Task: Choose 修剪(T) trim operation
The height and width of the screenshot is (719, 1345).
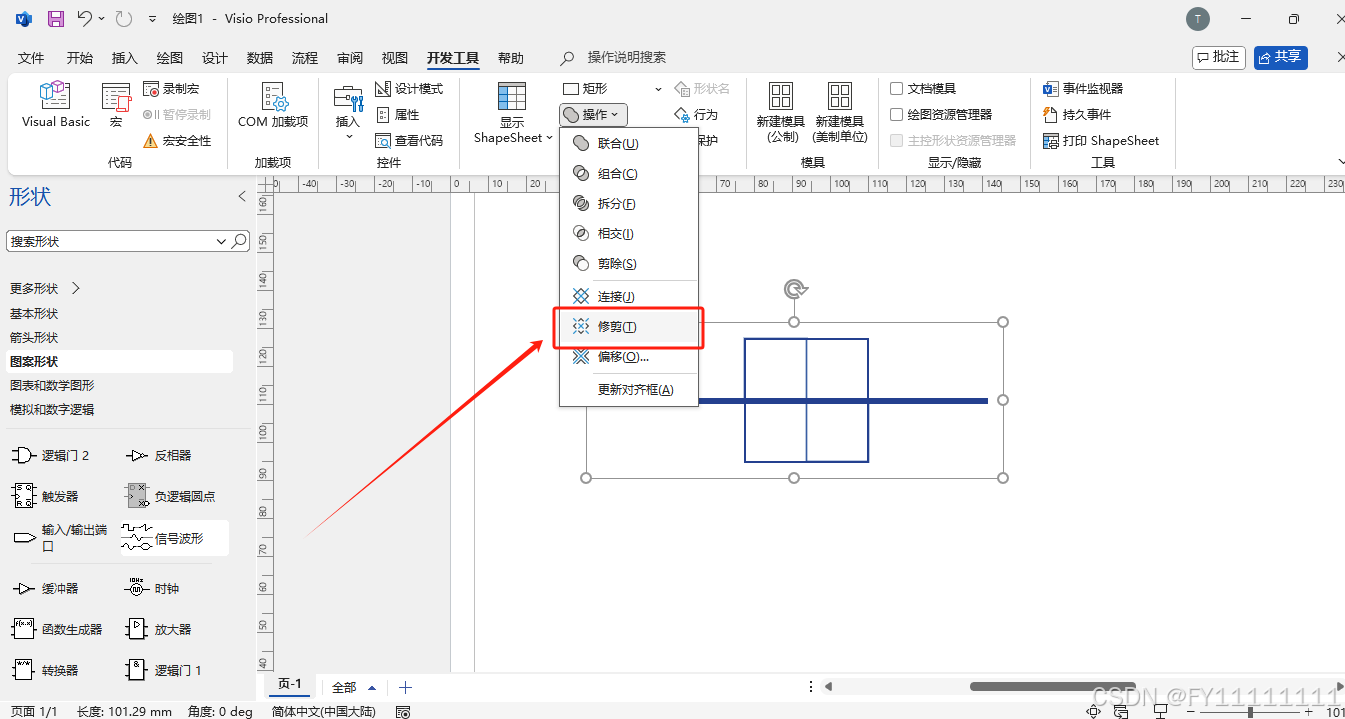Action: tap(628, 327)
